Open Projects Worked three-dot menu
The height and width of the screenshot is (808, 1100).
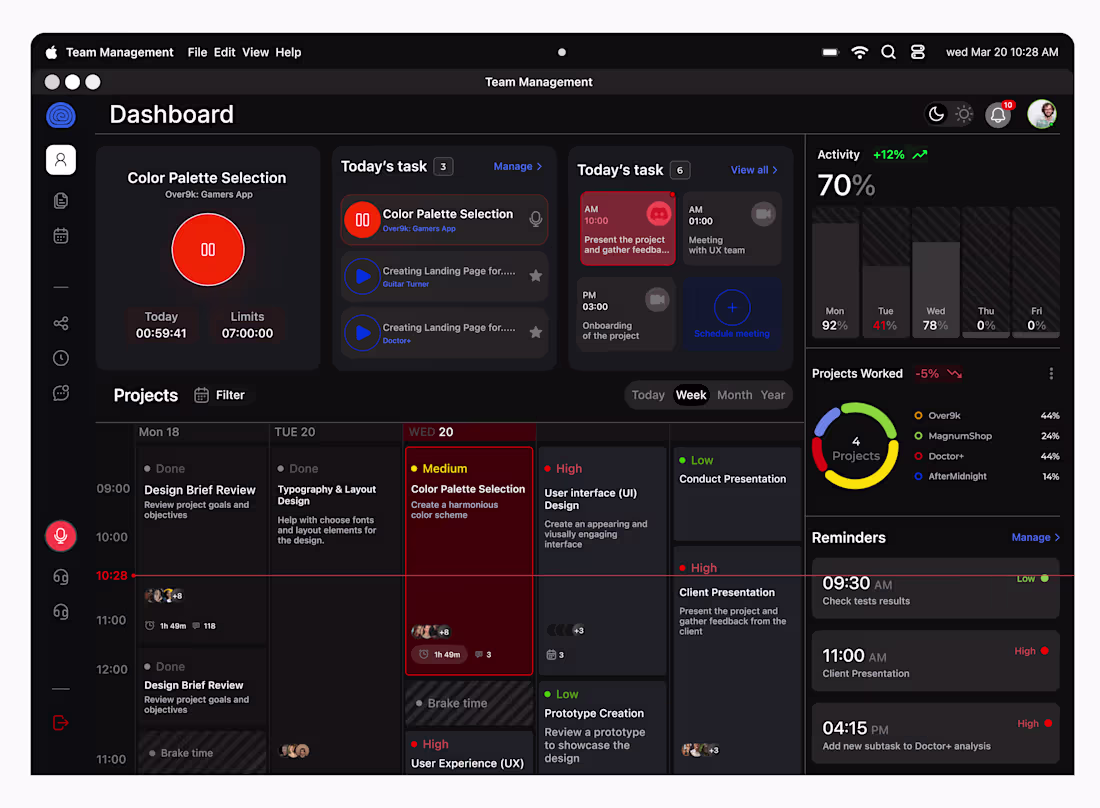(x=1051, y=374)
